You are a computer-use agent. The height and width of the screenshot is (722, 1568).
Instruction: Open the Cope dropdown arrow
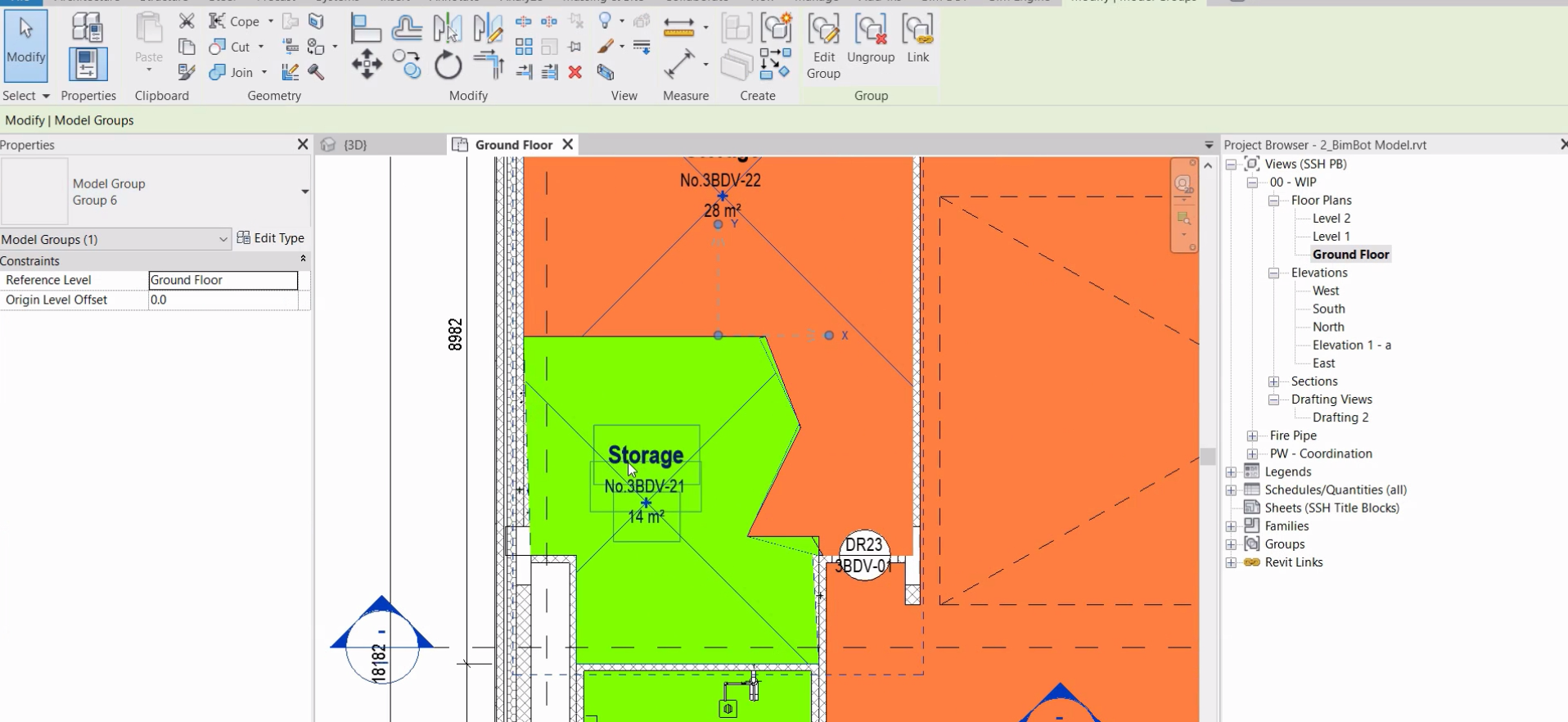271,21
